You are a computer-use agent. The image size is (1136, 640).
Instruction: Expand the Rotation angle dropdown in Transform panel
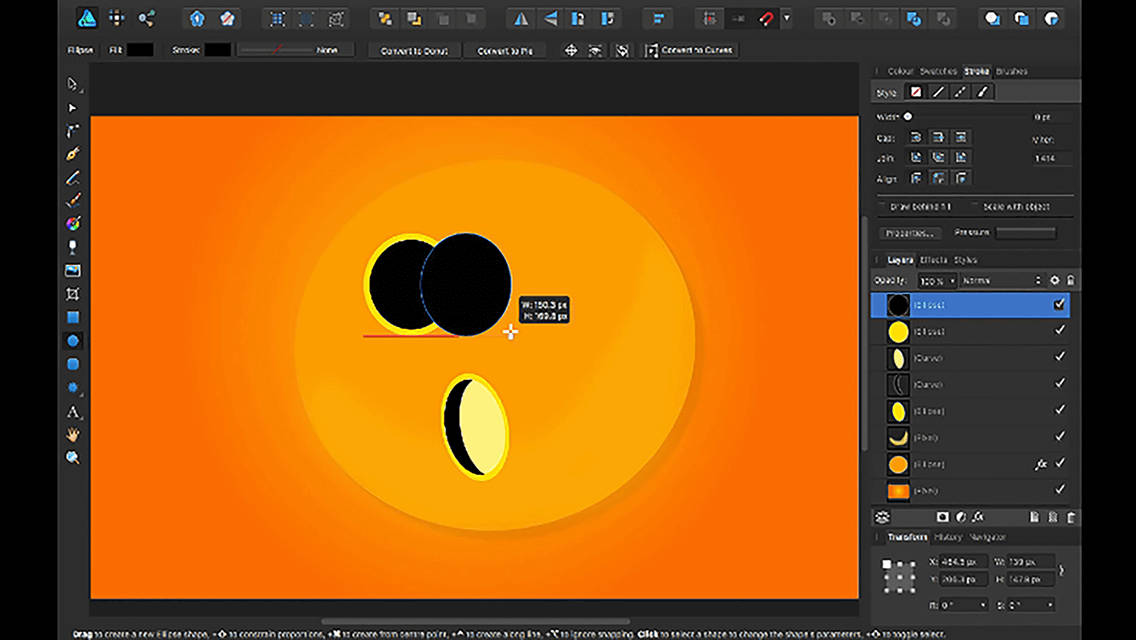983,603
